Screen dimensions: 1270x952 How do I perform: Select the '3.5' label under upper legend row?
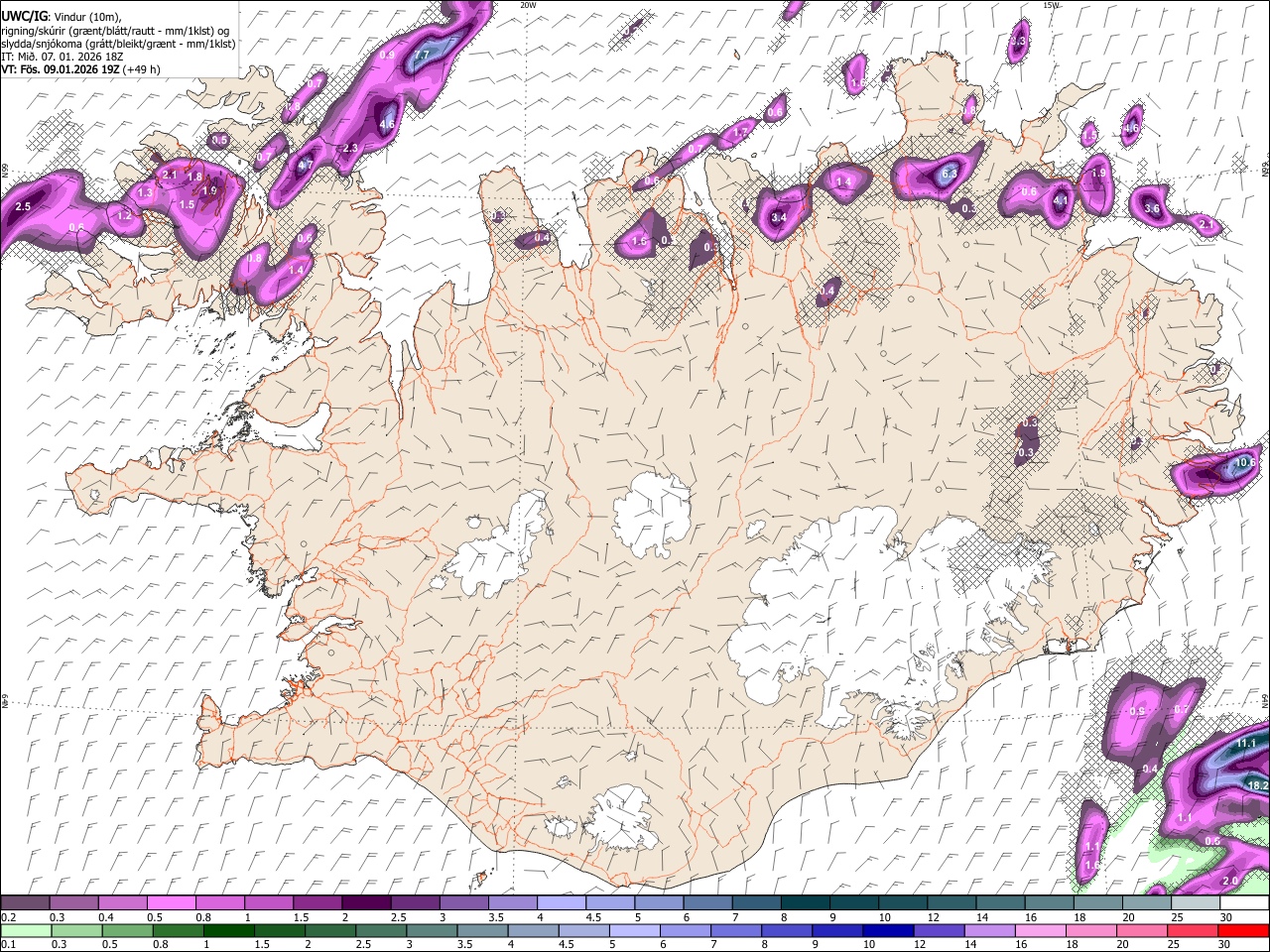(497, 917)
